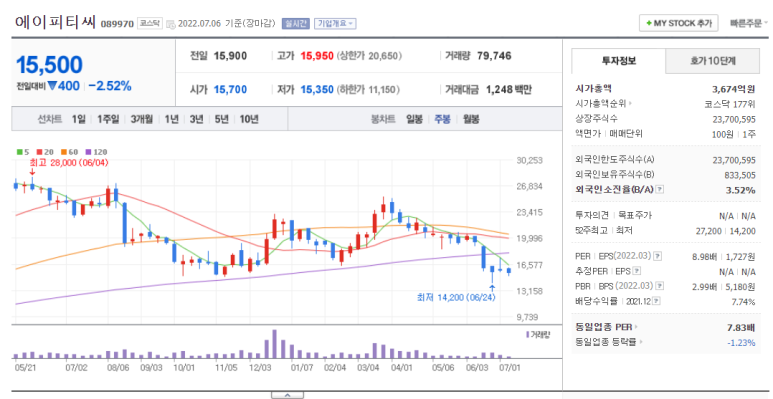Click the 에이피티씨 stock name heading
This screenshot has height=399, width=773.
tap(56, 22)
